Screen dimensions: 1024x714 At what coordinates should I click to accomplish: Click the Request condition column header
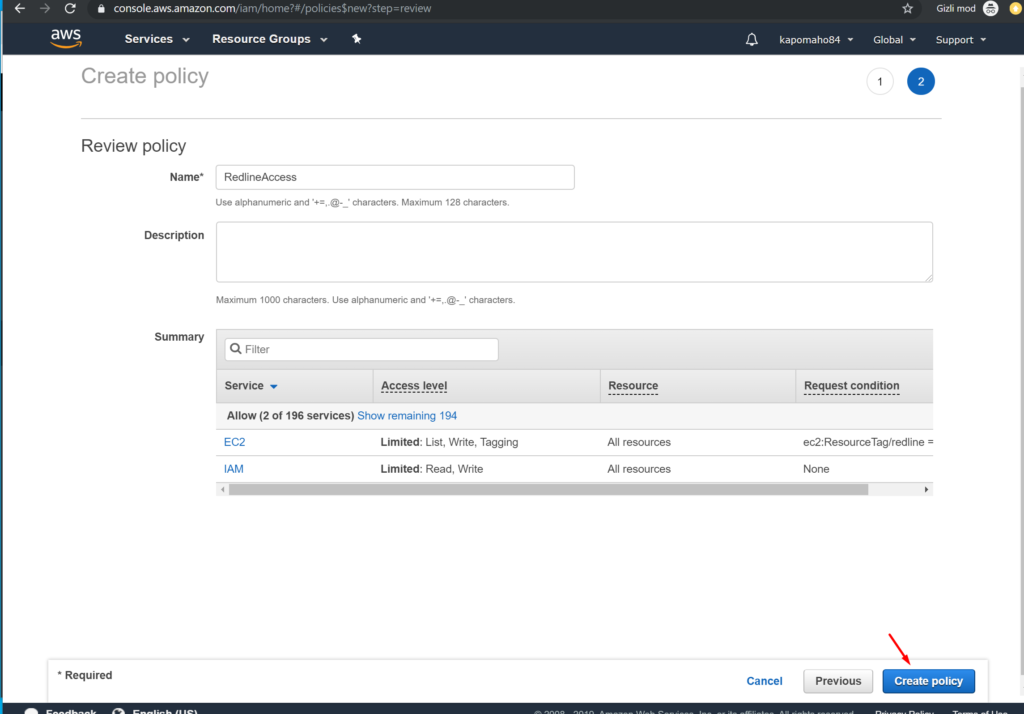851,386
